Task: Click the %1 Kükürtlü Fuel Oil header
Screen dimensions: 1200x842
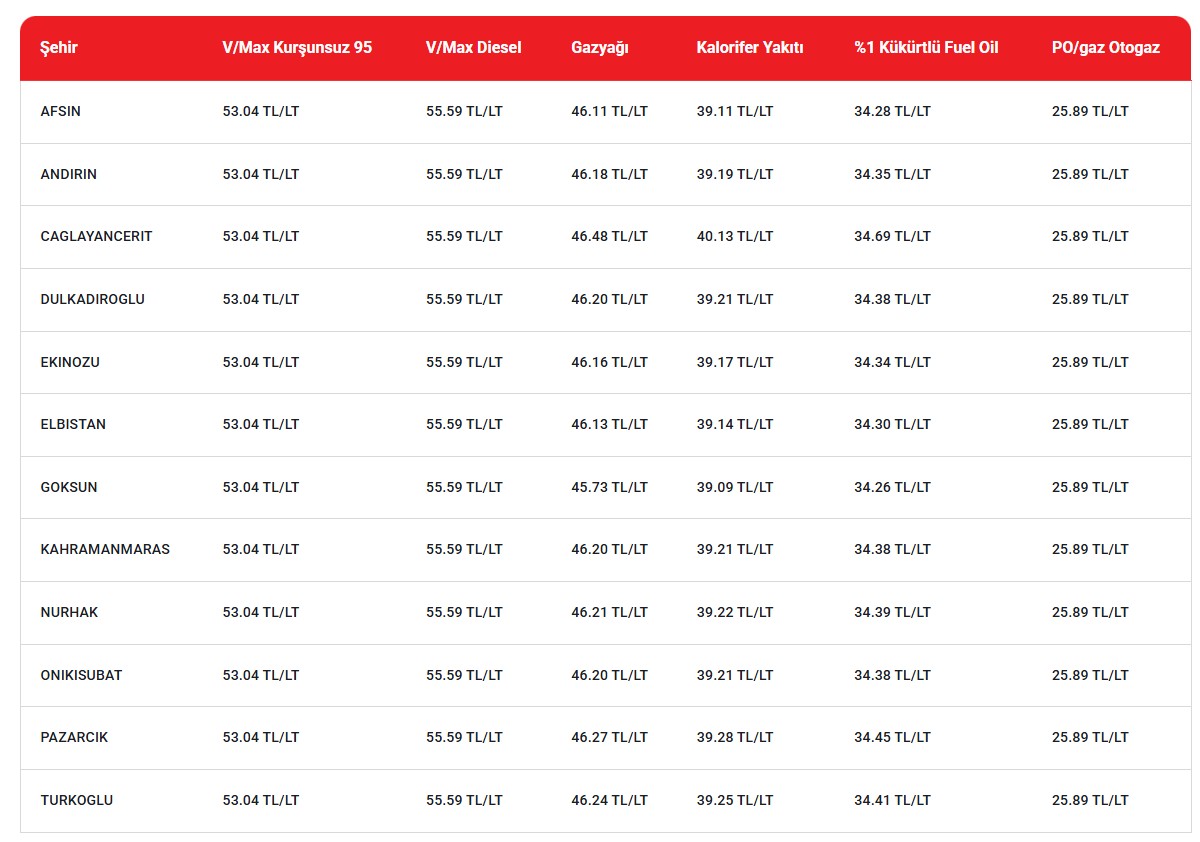Action: coord(926,48)
